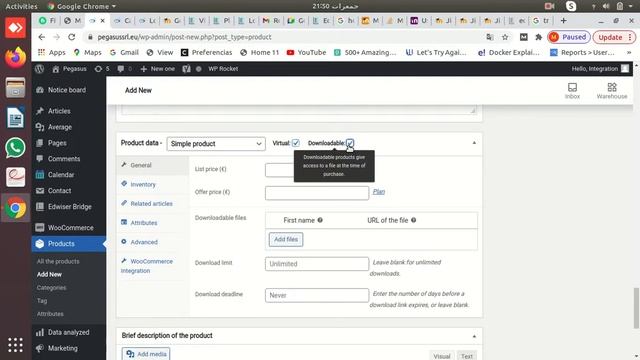Open the volume indicator in top bar
The image size is (640, 360).
click(x=606, y=6)
